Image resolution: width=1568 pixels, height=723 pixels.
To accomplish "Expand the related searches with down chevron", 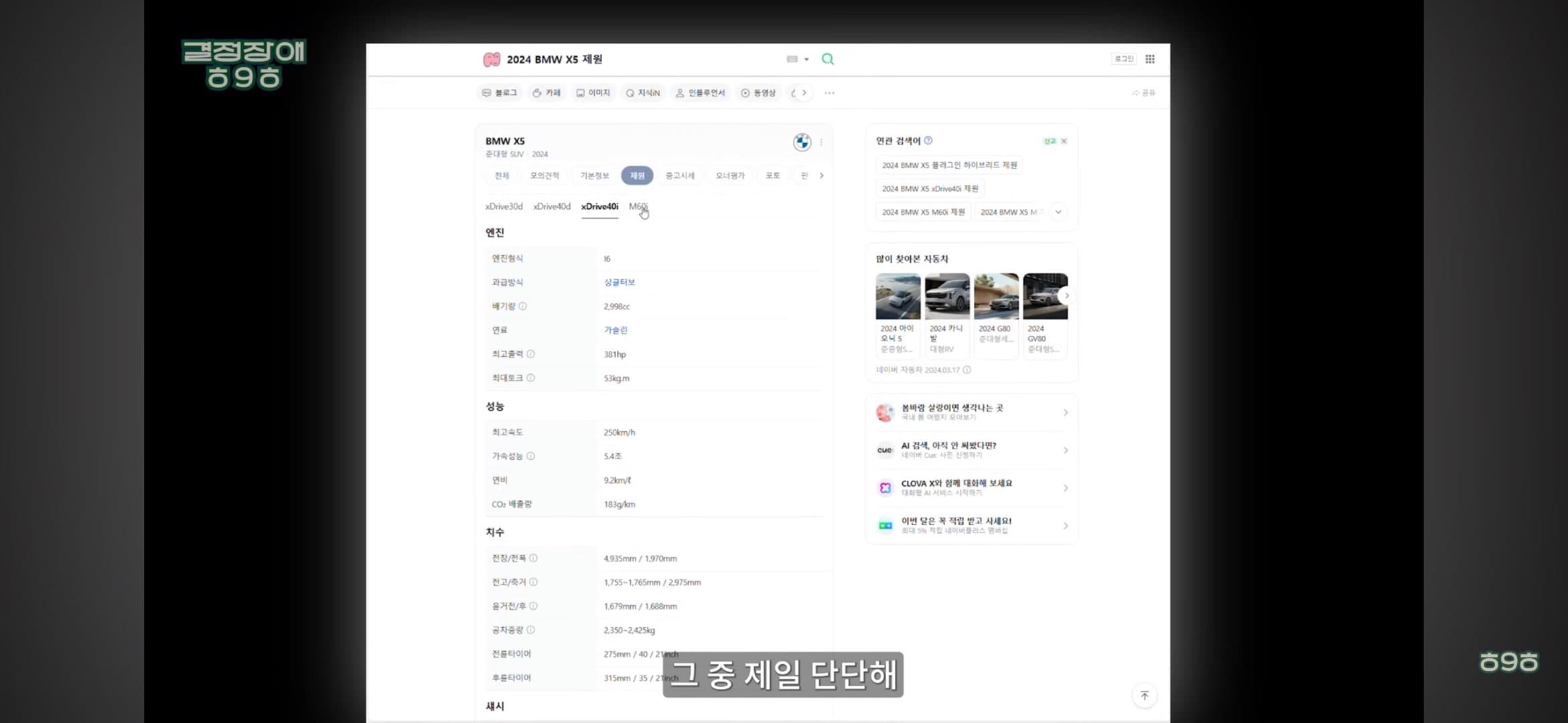I will (x=1058, y=212).
